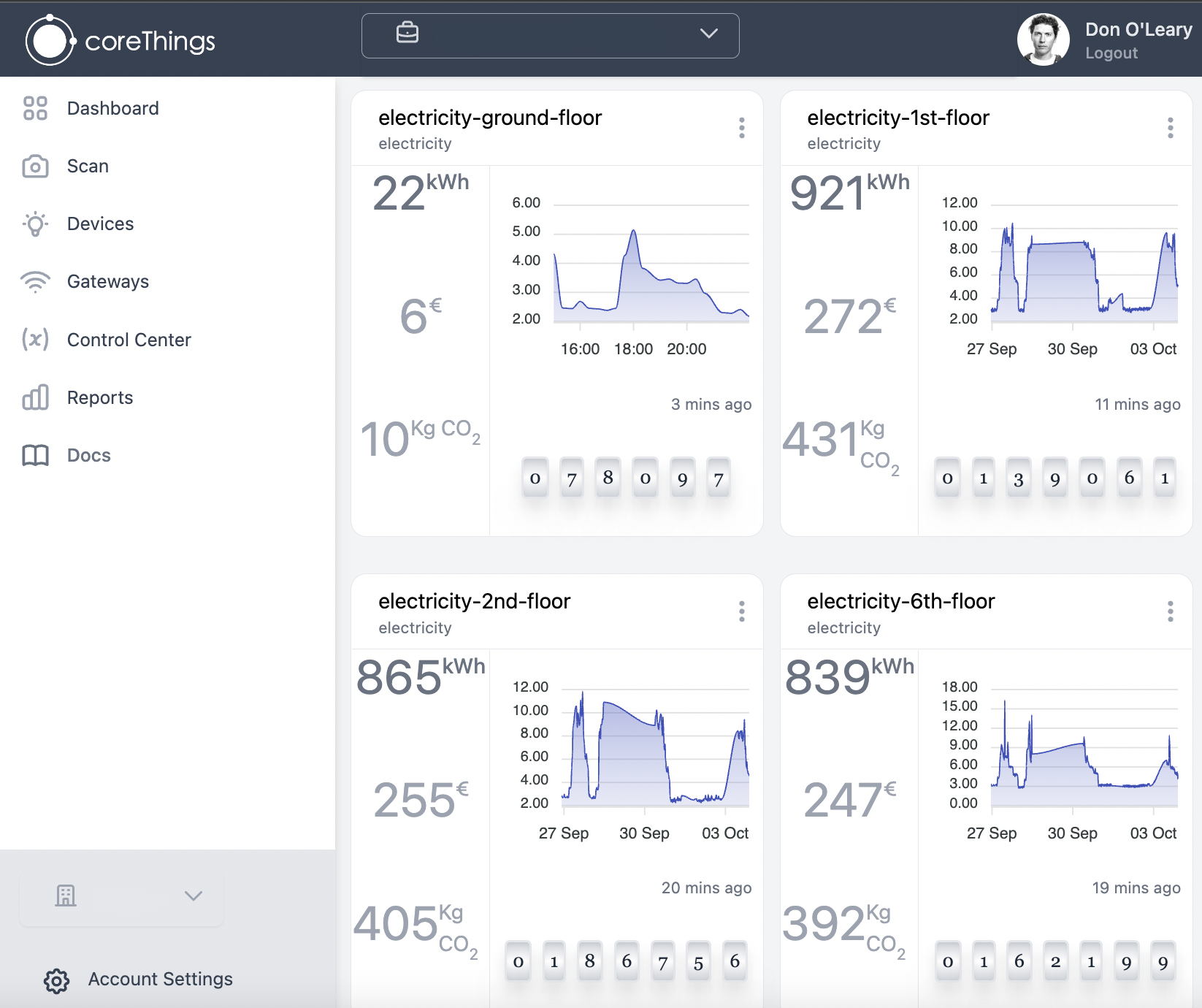Click the electricity-ground-floor card title

click(490, 118)
